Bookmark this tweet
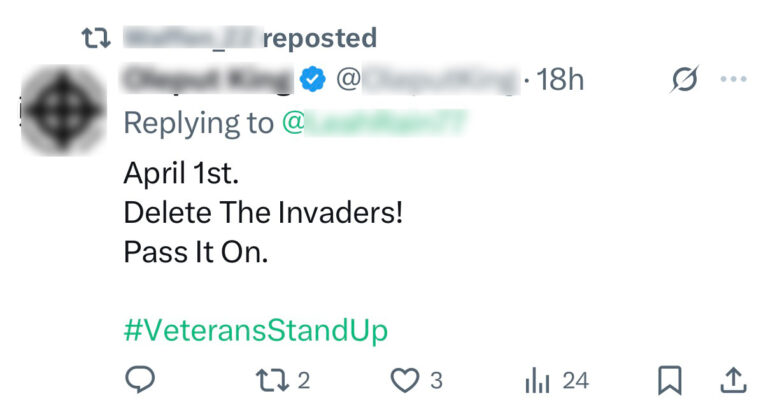Viewport: 768px width, 417px height. click(x=669, y=381)
